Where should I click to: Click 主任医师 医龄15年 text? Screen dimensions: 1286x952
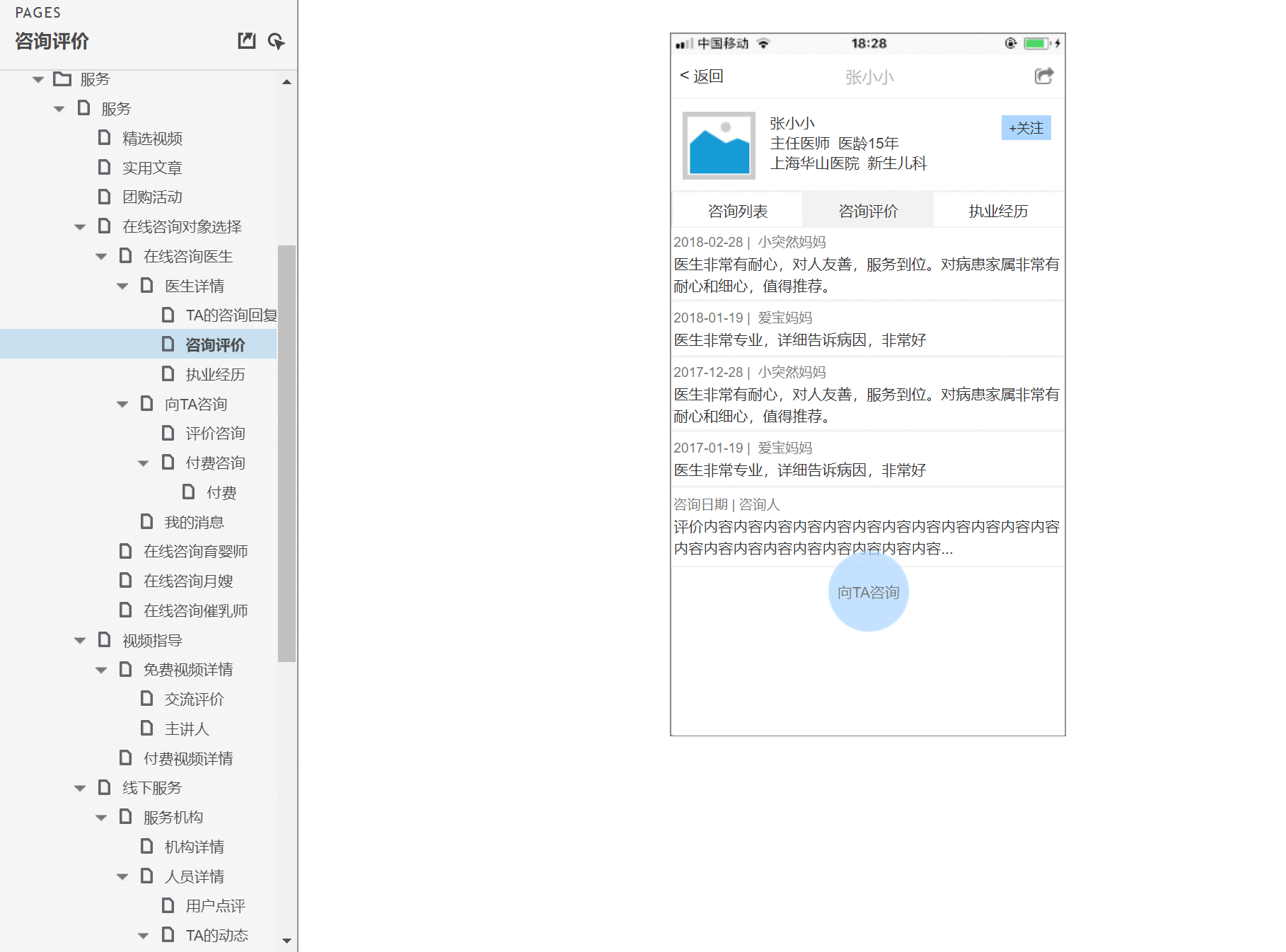pos(834,144)
